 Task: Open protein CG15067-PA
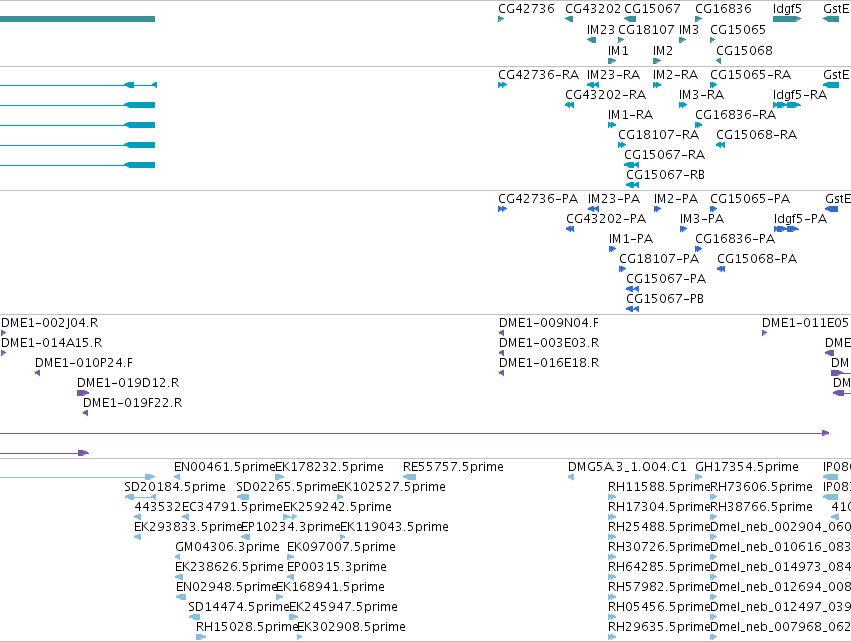tap(666, 278)
